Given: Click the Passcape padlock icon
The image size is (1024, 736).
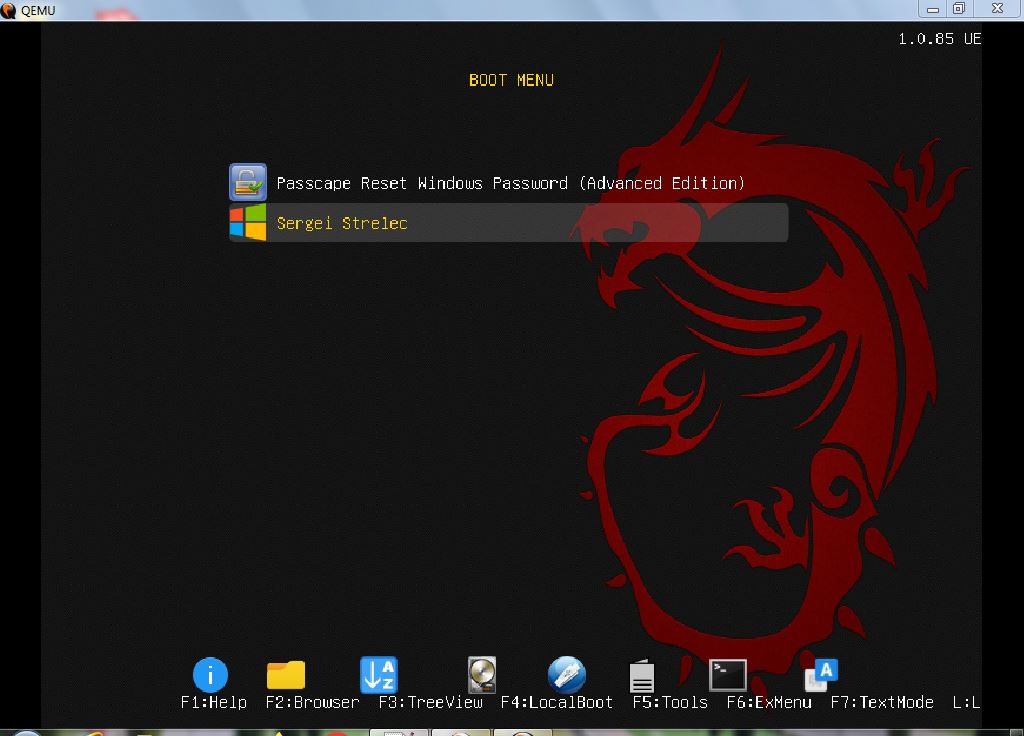Looking at the screenshot, I should pyautogui.click(x=248, y=182).
